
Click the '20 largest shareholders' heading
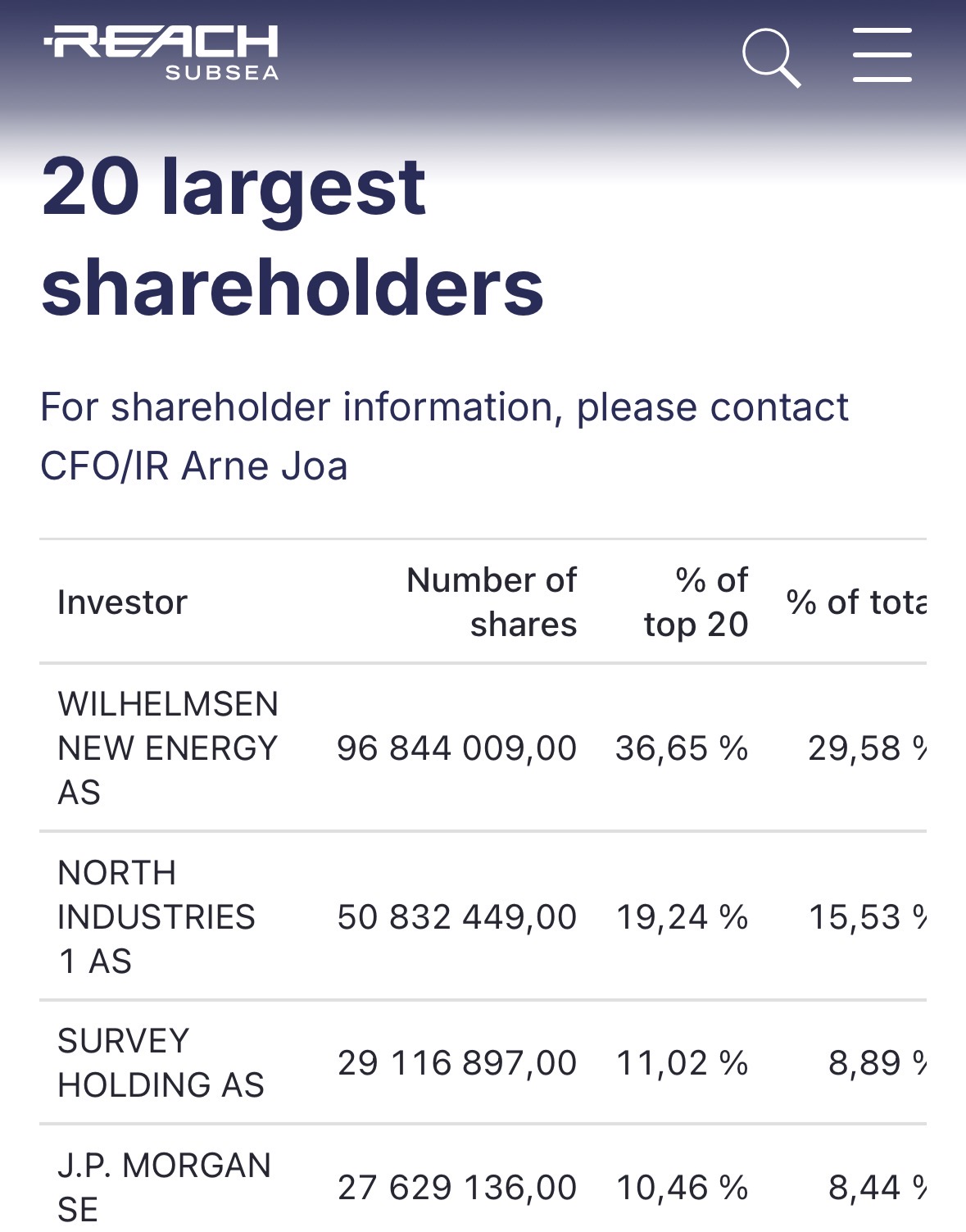293,236
